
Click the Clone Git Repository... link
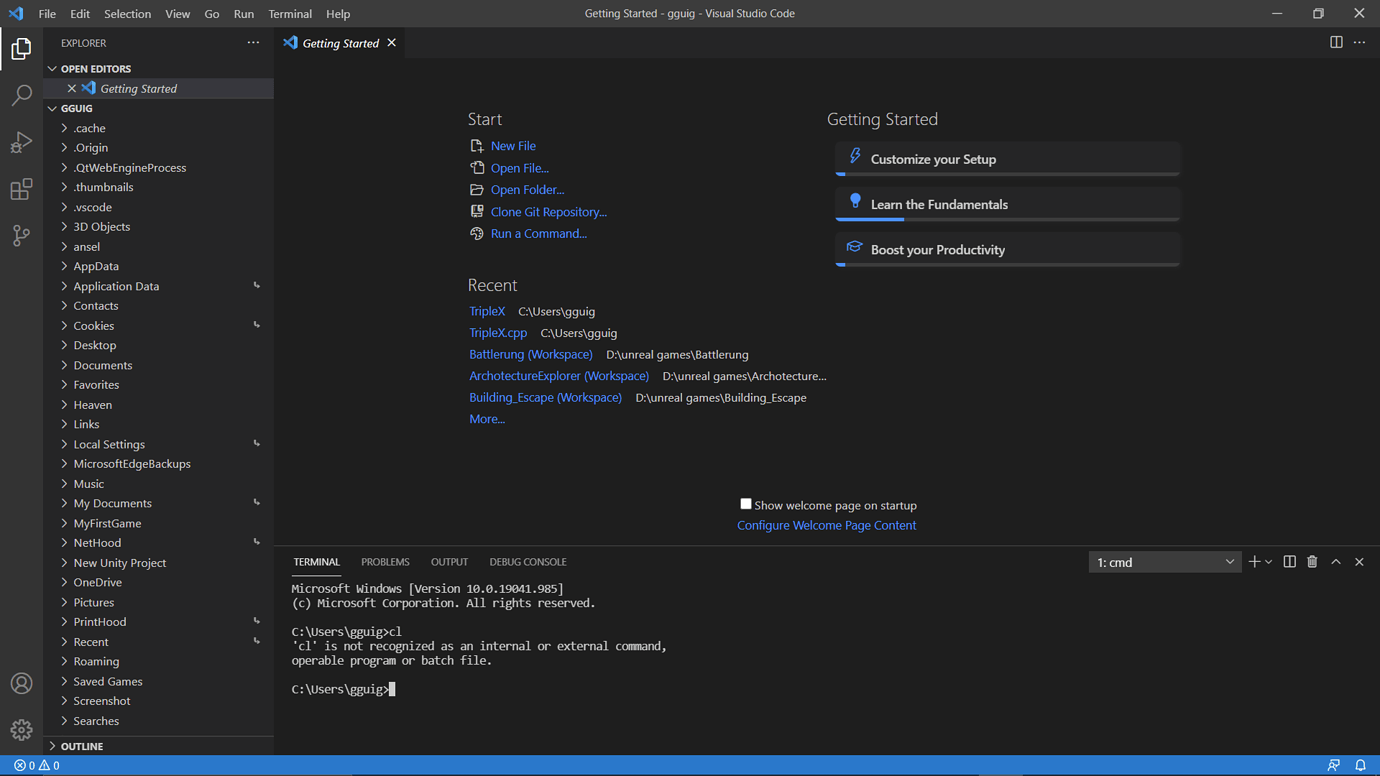(548, 212)
